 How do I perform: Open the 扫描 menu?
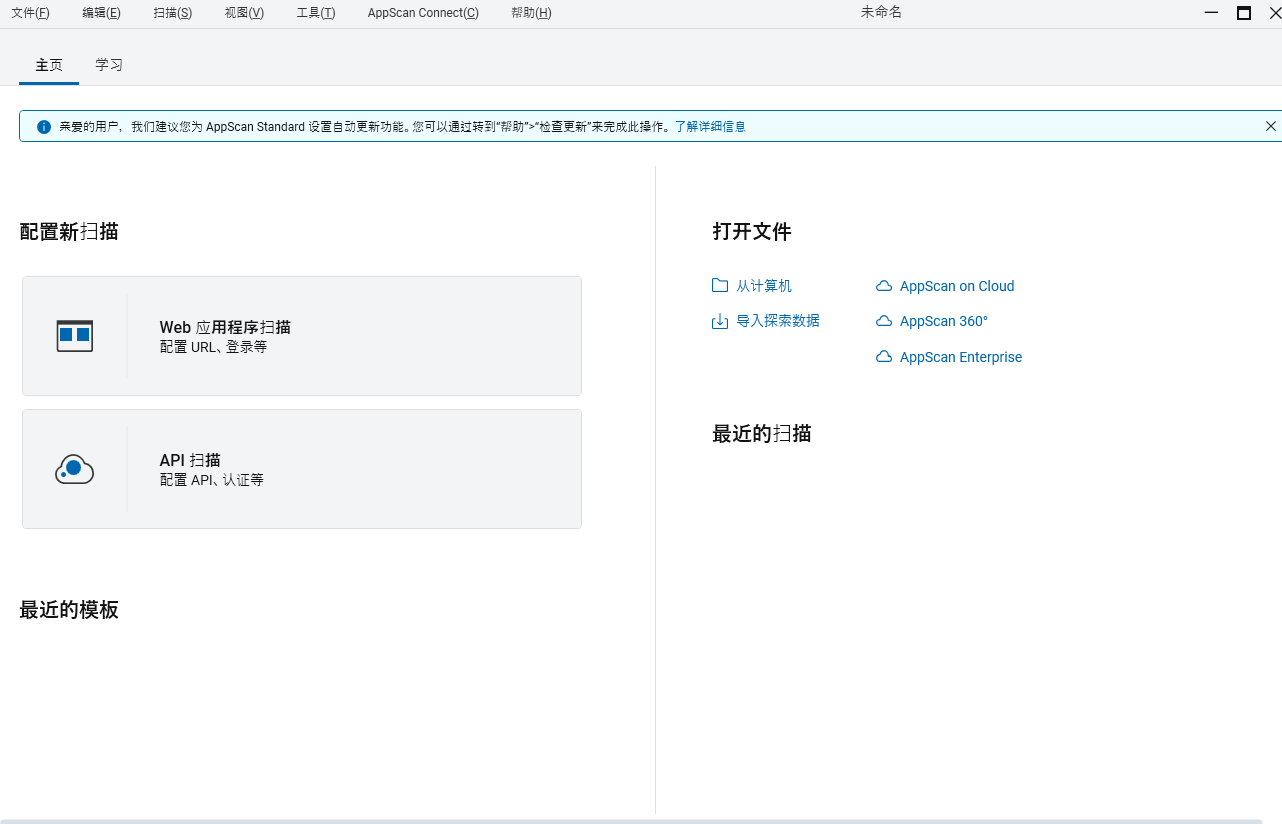coord(171,12)
